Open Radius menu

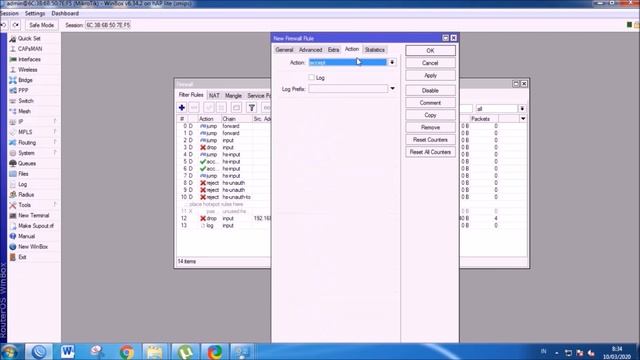(26, 195)
